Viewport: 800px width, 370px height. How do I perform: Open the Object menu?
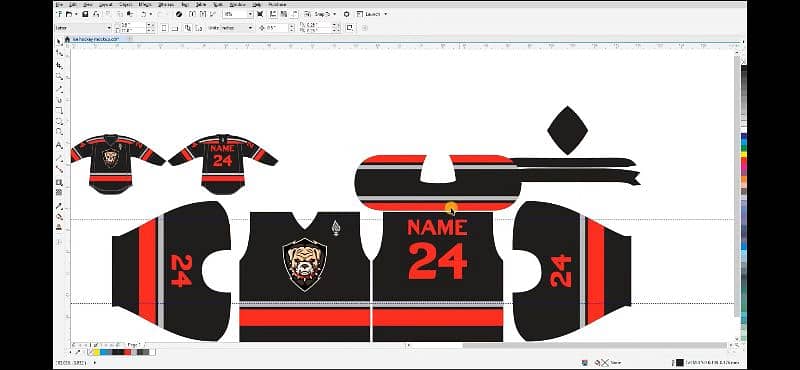(x=126, y=5)
